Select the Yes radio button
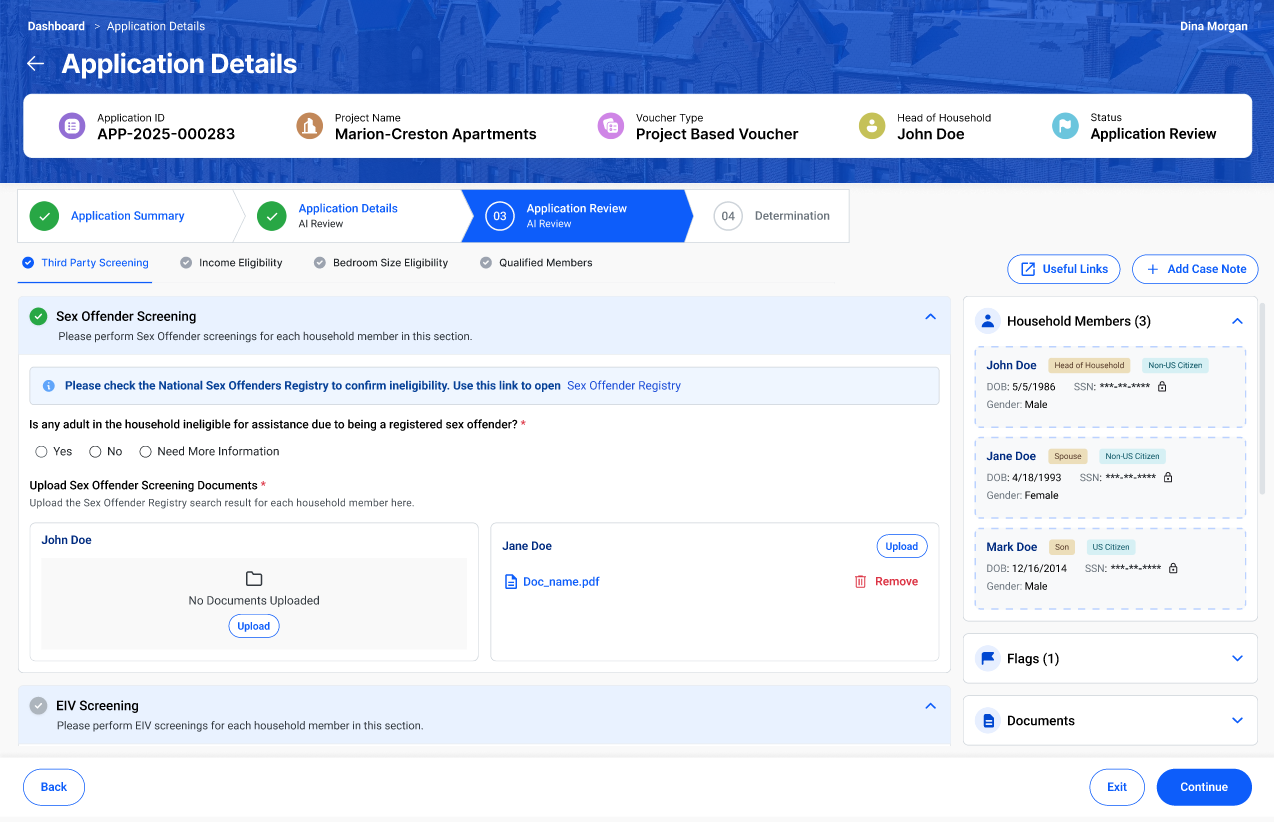Viewport: 1274px width, 822px height. (x=42, y=452)
